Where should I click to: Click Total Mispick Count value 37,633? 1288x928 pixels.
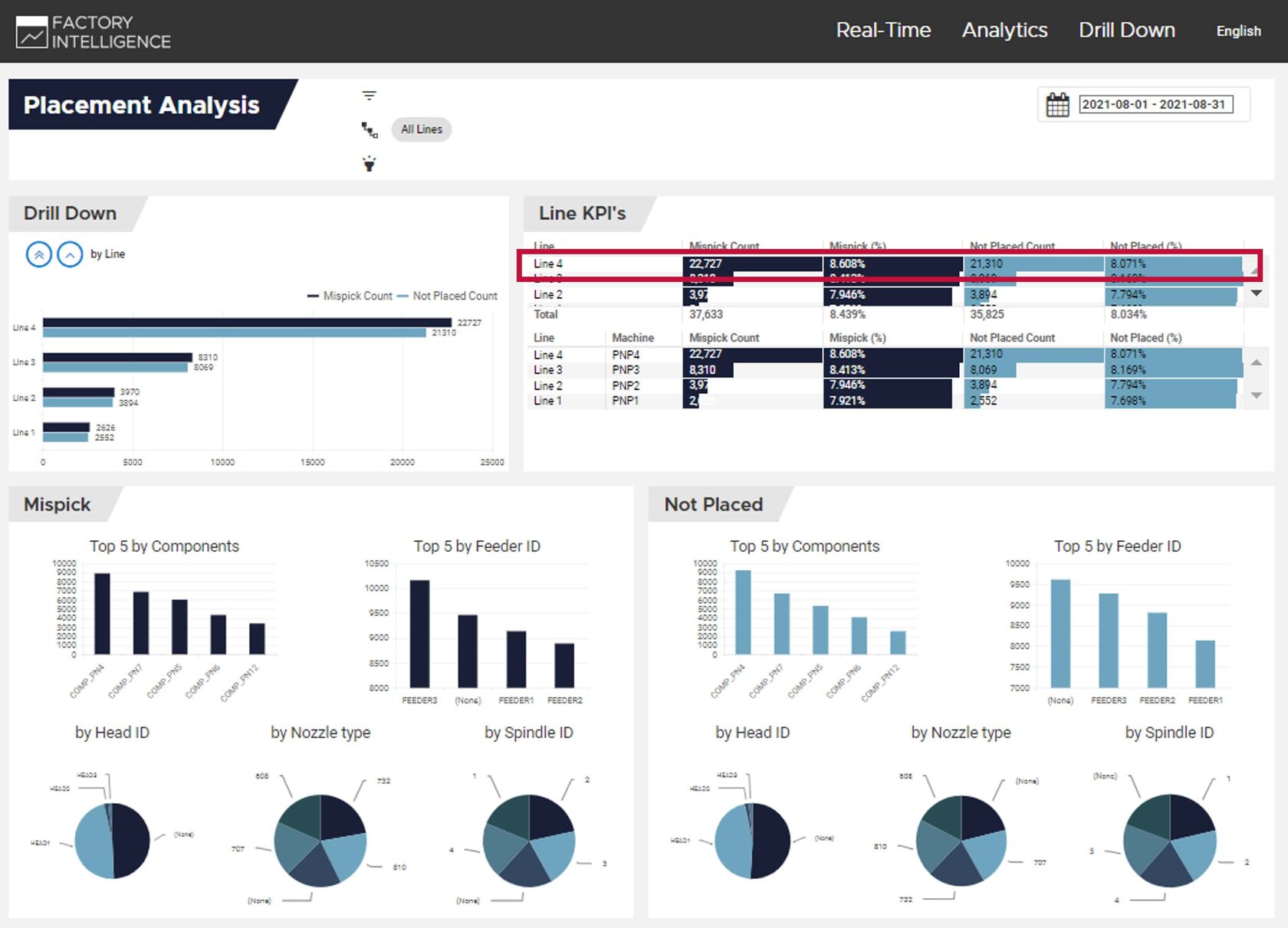(x=705, y=314)
